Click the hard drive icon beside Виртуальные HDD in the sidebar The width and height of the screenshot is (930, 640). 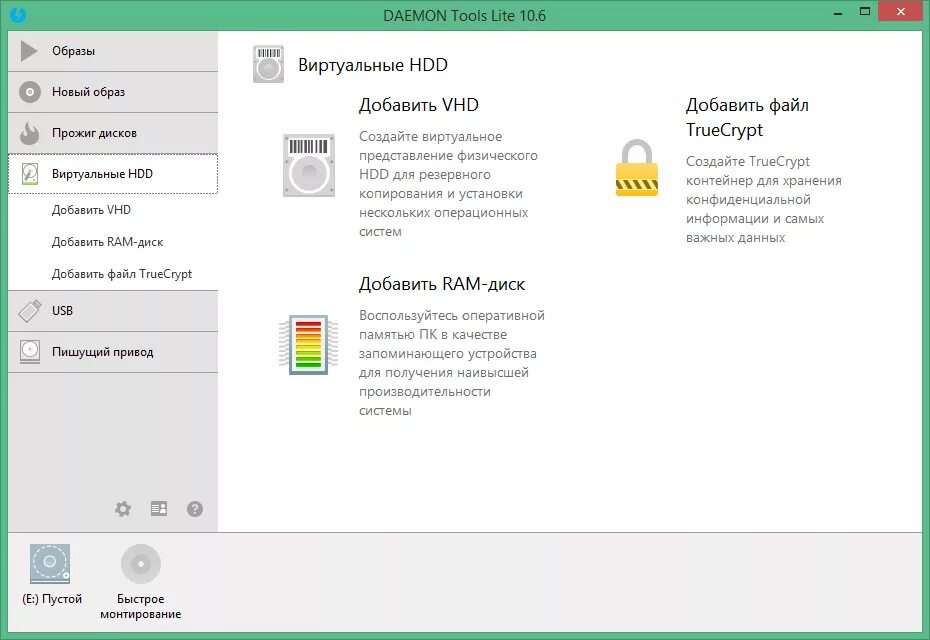[30, 174]
